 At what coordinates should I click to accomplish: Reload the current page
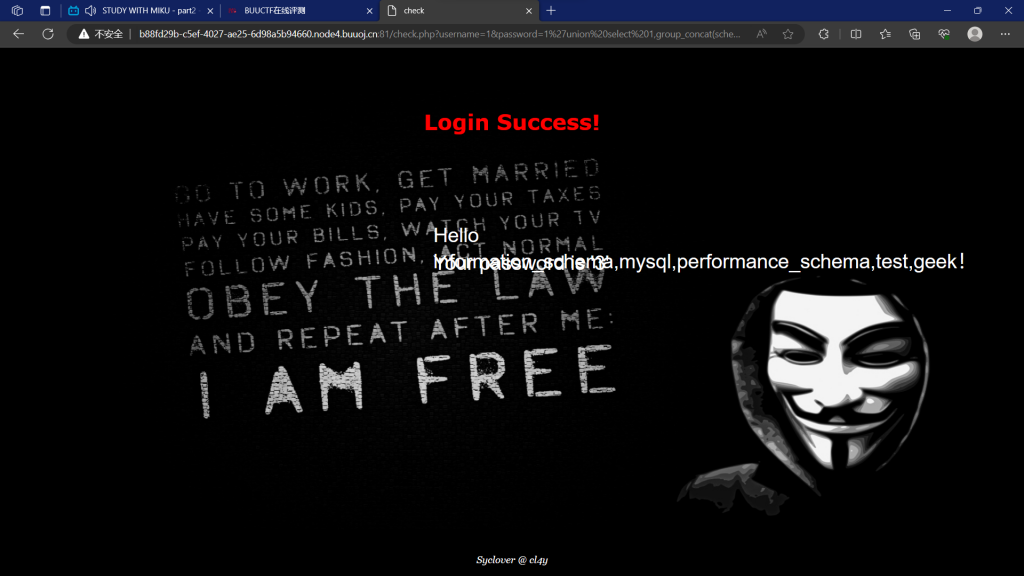pos(48,34)
